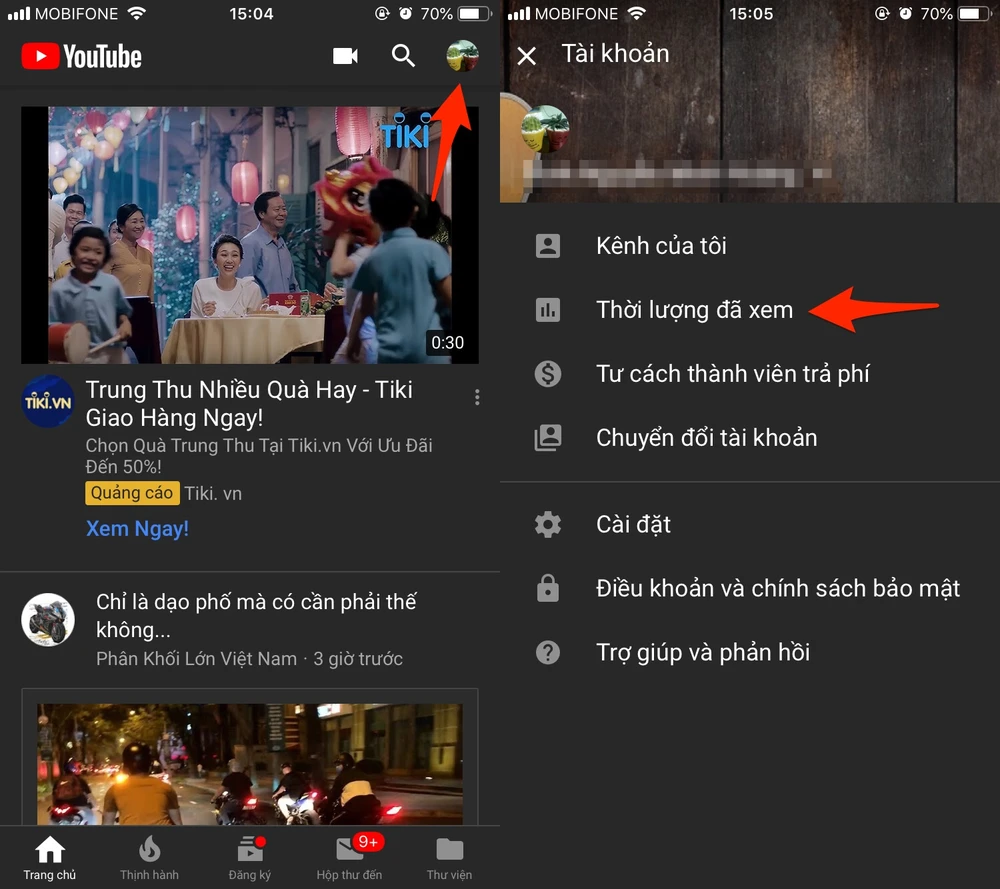Open 'Tư cách thành viên trả phí'
Viewport: 1000px width, 889px height.
coord(732,374)
